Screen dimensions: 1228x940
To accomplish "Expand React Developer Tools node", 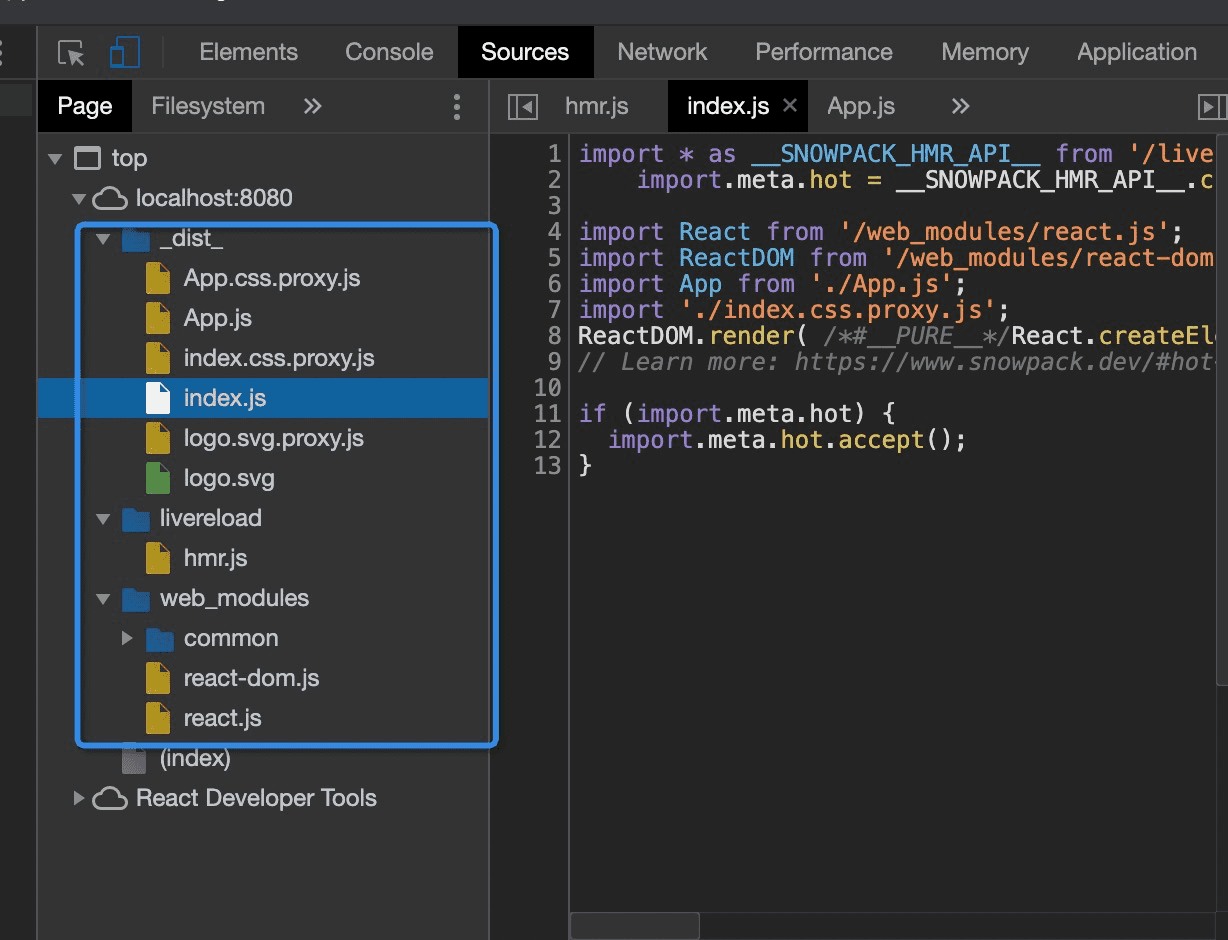I will point(79,798).
